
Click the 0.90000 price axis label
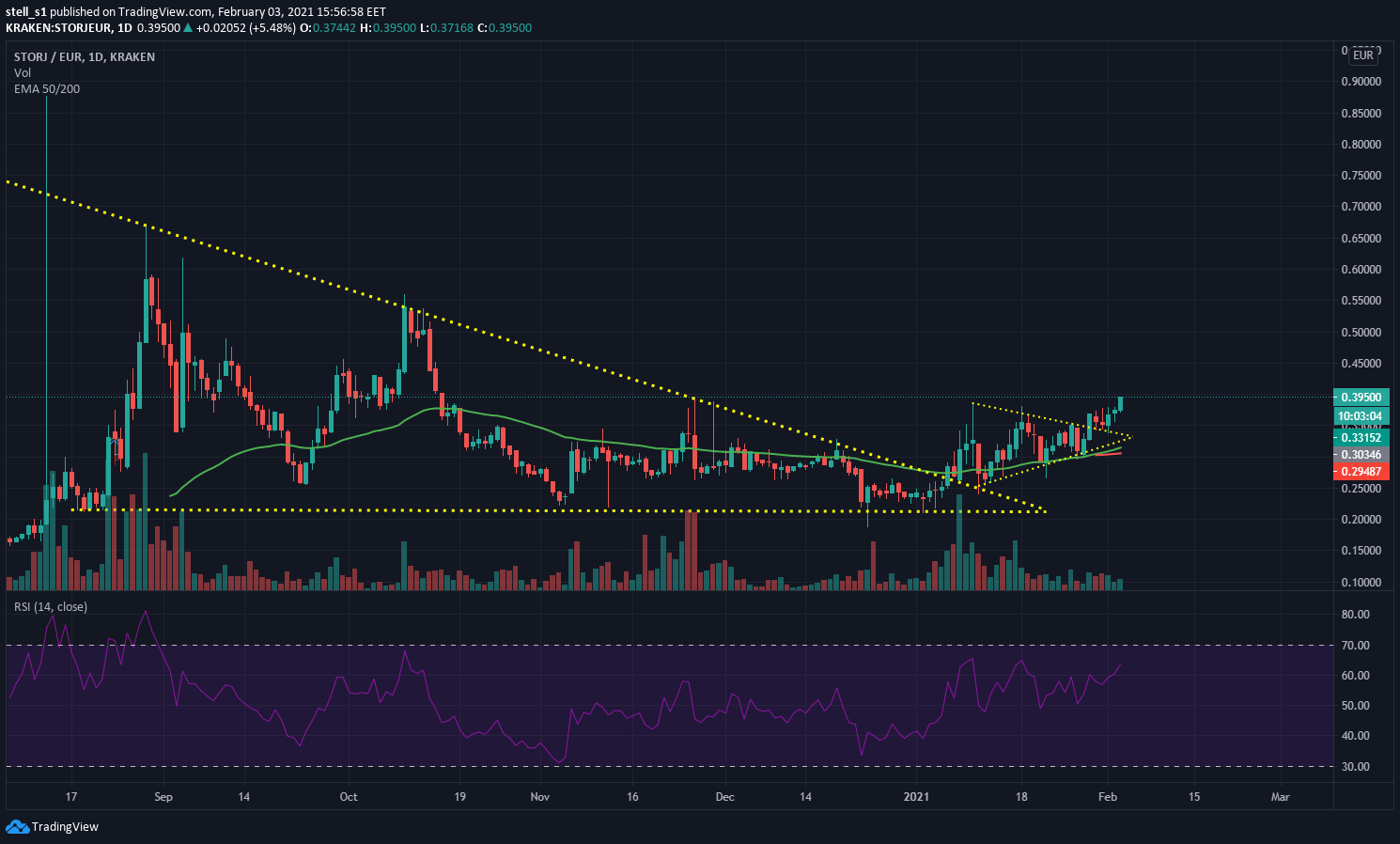click(1361, 82)
